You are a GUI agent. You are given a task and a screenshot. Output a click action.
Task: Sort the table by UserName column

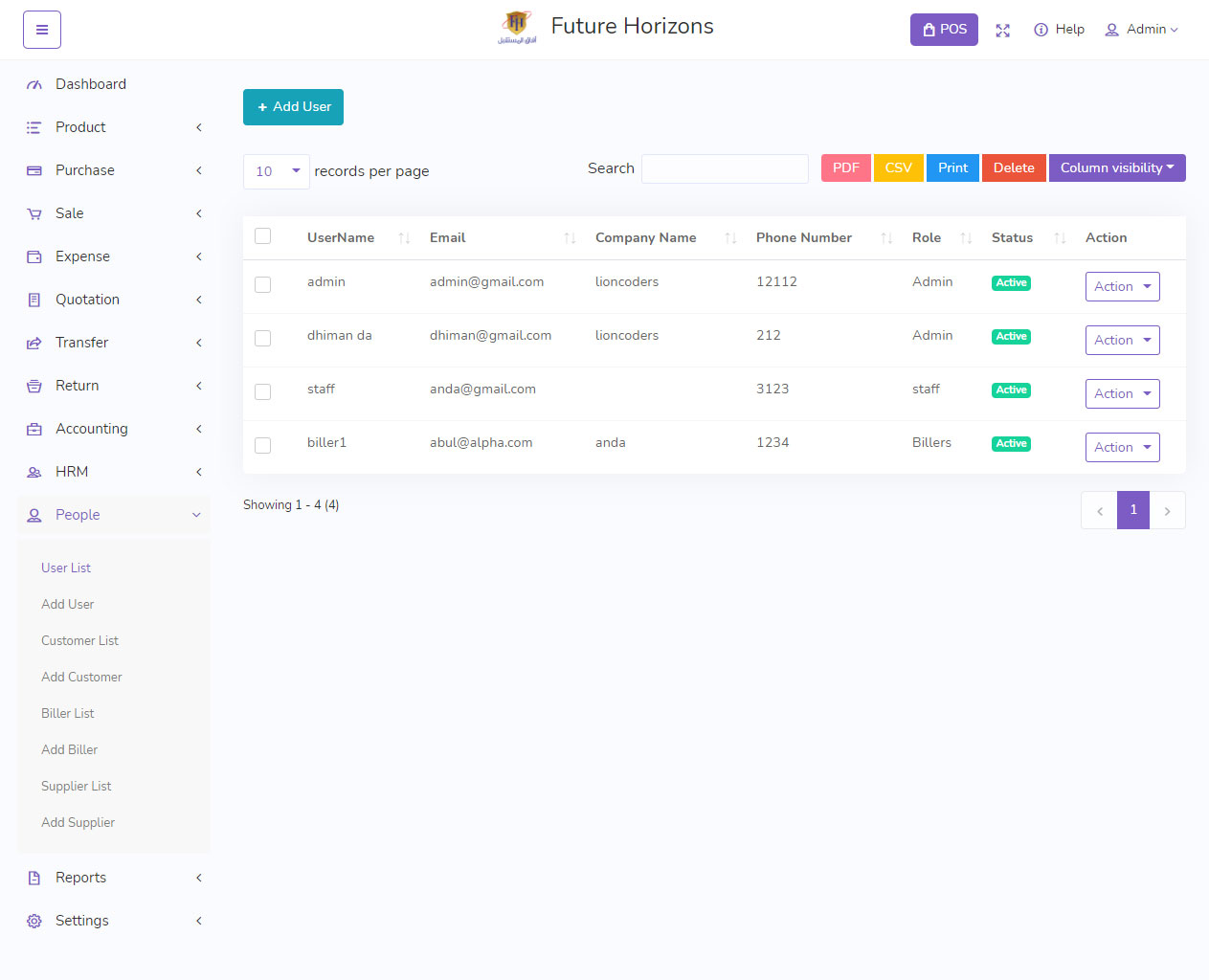click(x=341, y=237)
